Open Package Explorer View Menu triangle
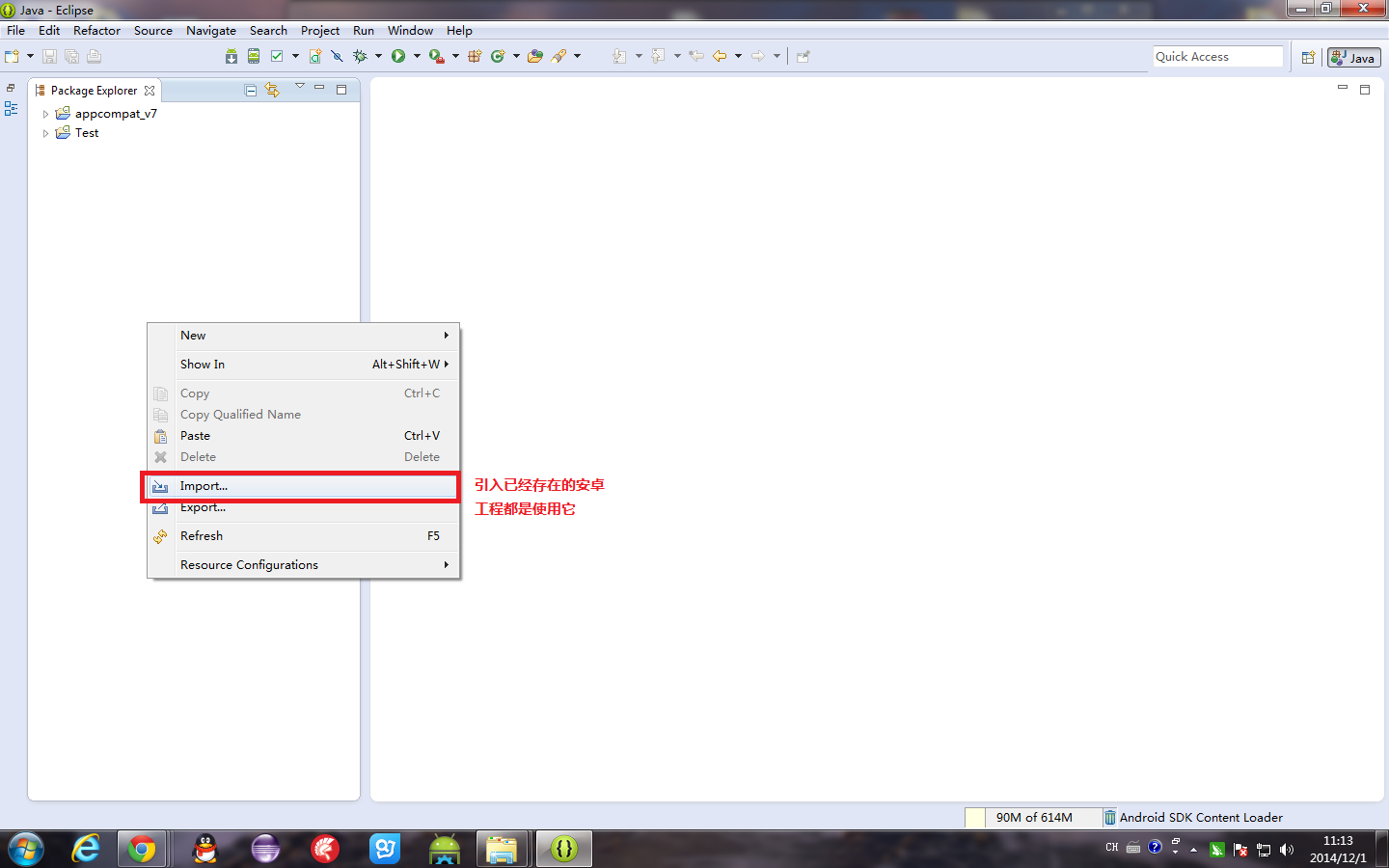This screenshot has height=868, width=1389. 300,87
